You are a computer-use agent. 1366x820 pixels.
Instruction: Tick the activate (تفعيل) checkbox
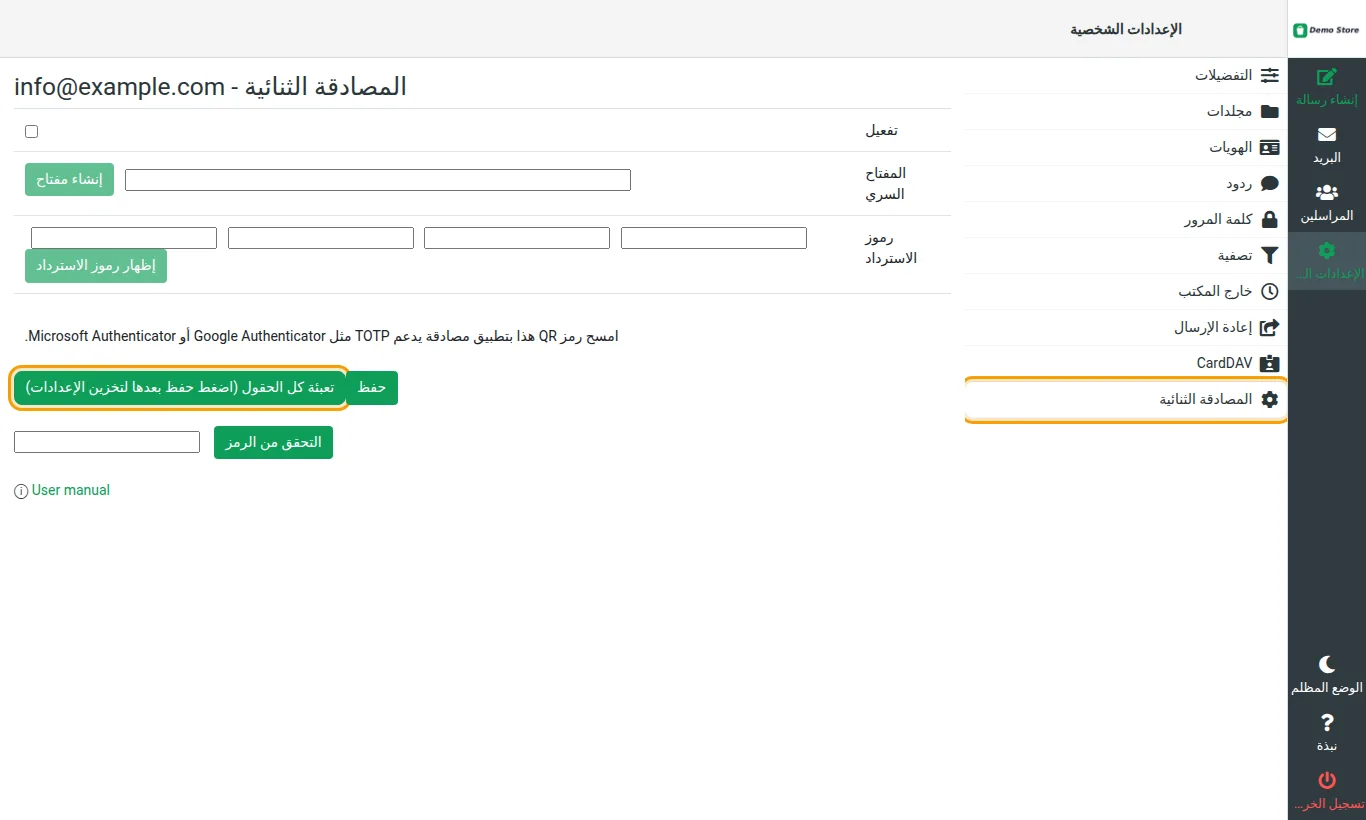(32, 131)
